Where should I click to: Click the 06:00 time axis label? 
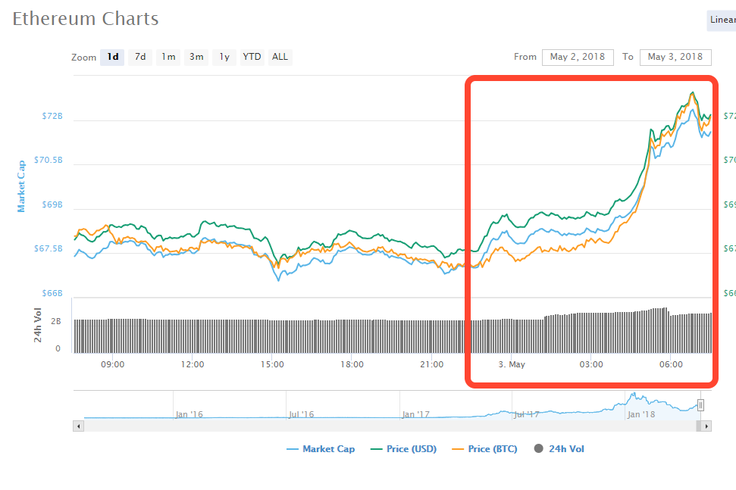(x=671, y=365)
